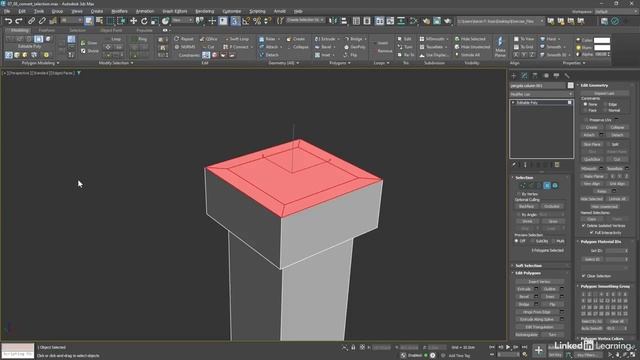Toggle Full Interactivity checkbox
640x360 pixels.
point(591,233)
